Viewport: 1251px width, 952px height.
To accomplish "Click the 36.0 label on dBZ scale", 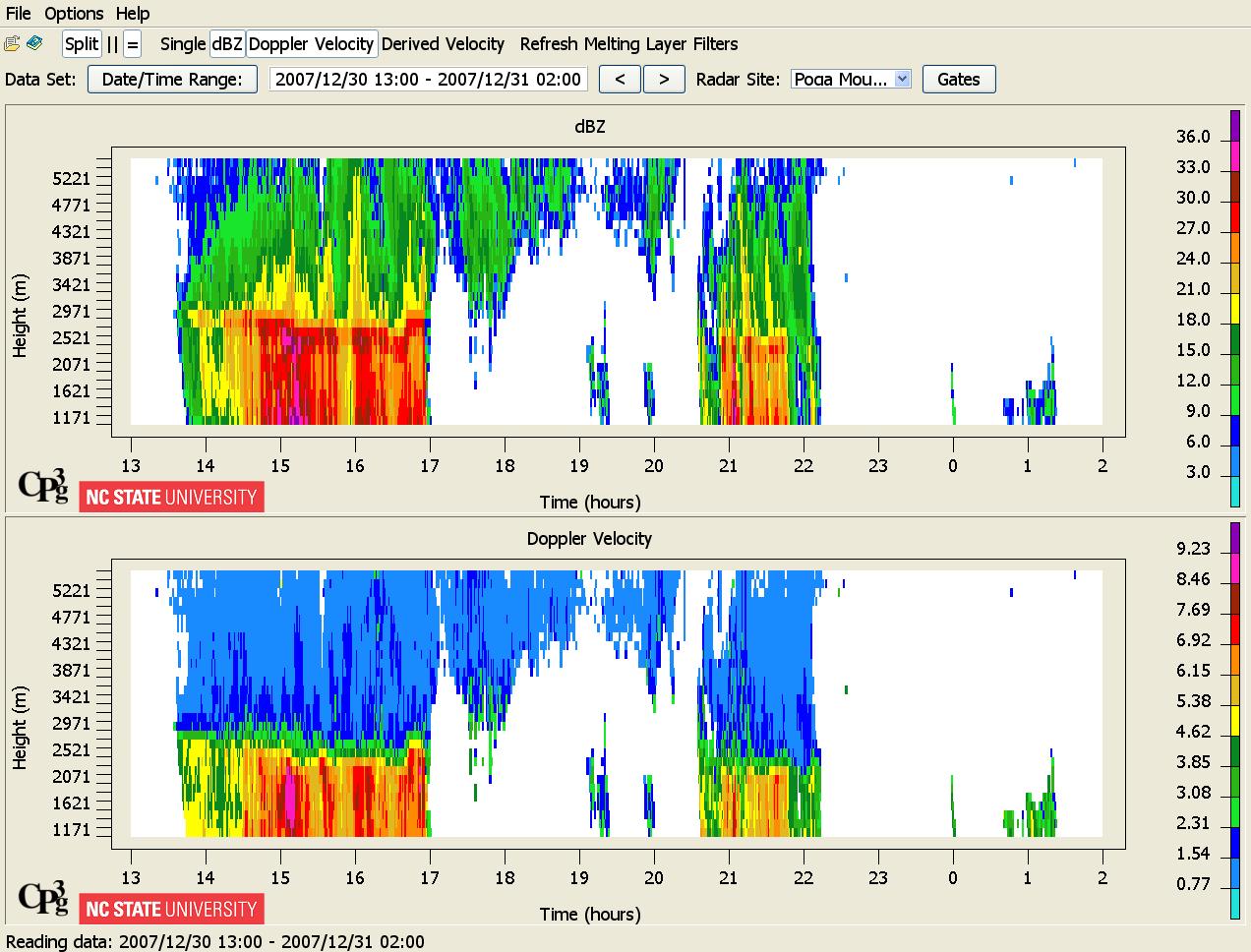I will tap(1193, 137).
